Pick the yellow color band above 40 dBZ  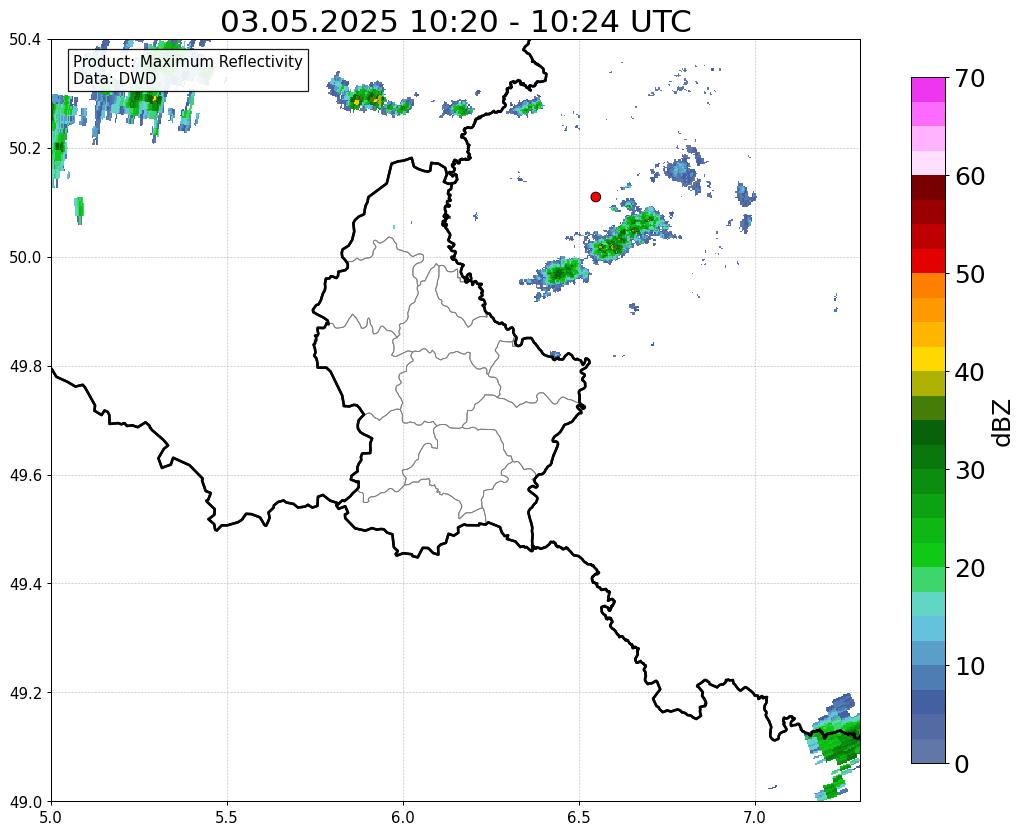(x=928, y=359)
